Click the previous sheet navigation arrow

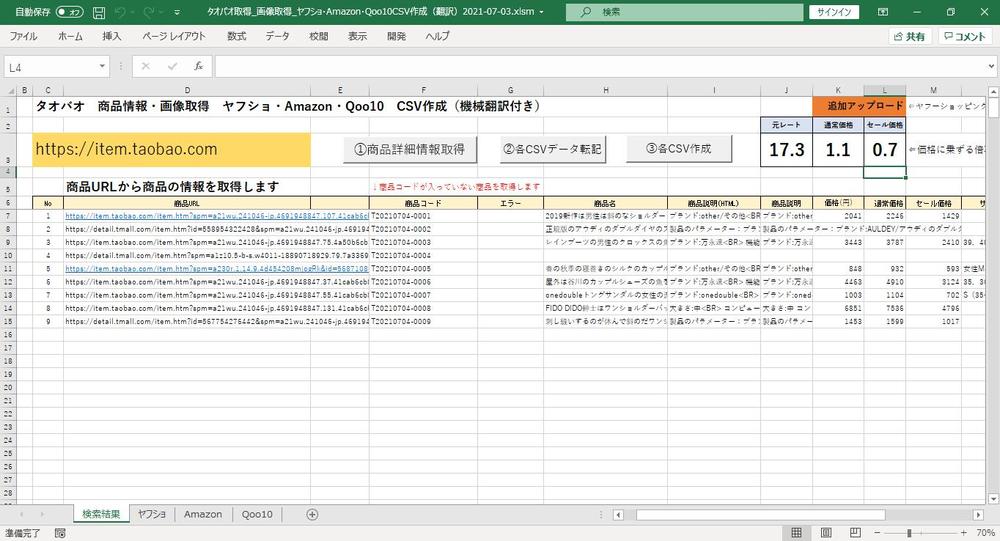22,514
